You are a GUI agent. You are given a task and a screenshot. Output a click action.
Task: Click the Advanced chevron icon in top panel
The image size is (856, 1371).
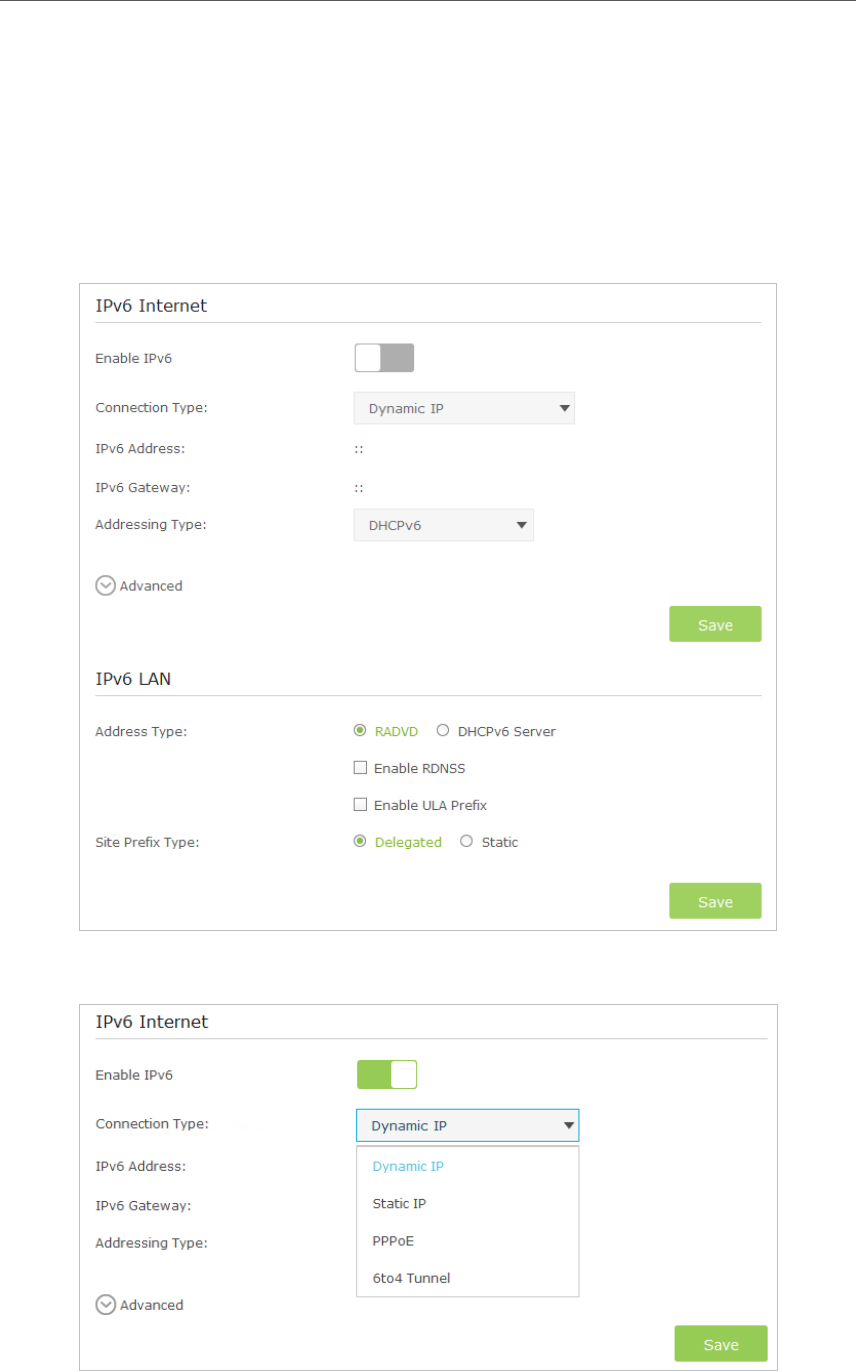(x=106, y=586)
